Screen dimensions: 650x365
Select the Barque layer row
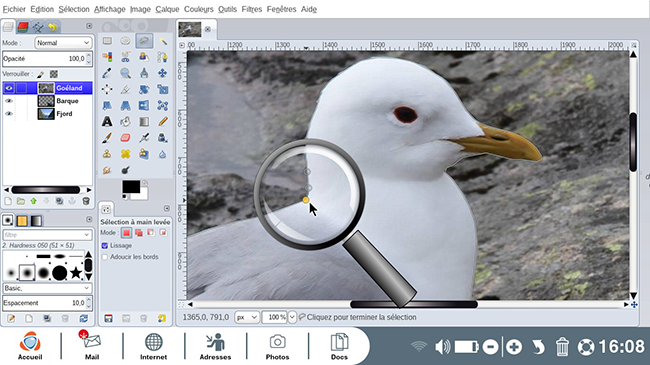[x=47, y=101]
